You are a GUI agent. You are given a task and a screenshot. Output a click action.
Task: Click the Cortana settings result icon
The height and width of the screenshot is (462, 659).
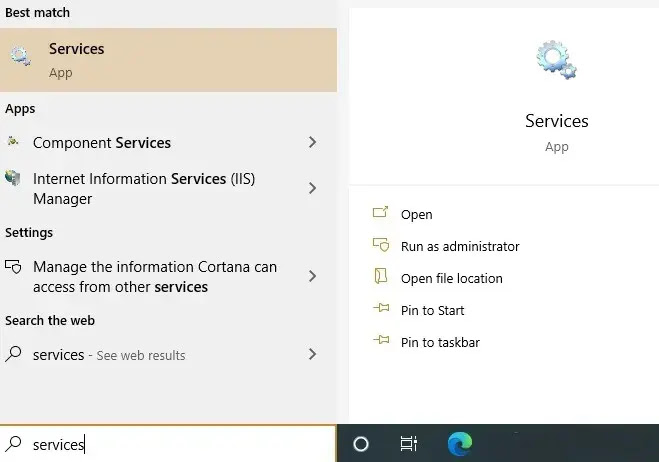click(13, 267)
